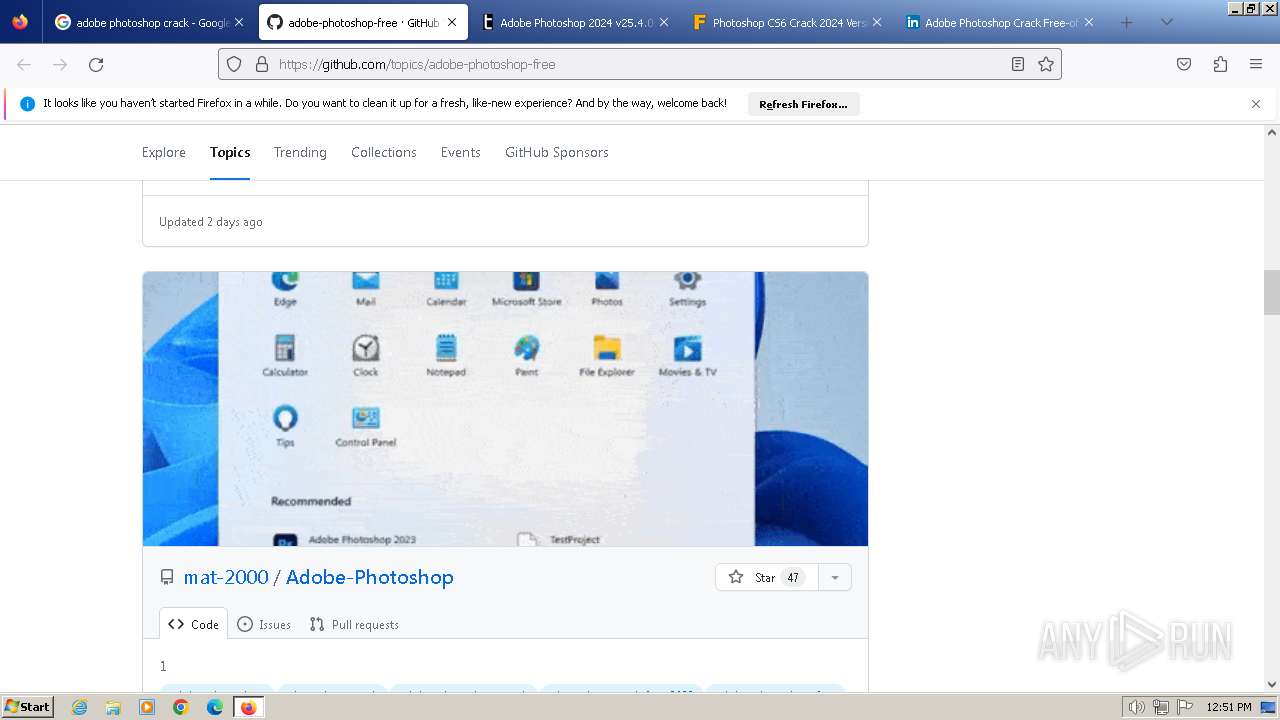Switch to Adobe Photoshop 2024 v25.4.0 tab
The image size is (1280, 720).
(567, 22)
